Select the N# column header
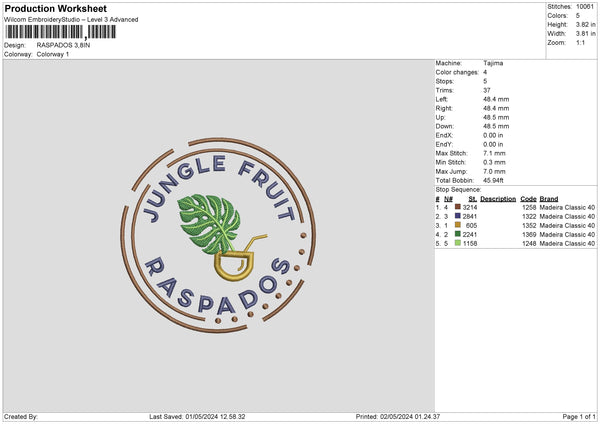Viewport: 600px width, 424px height. point(448,199)
